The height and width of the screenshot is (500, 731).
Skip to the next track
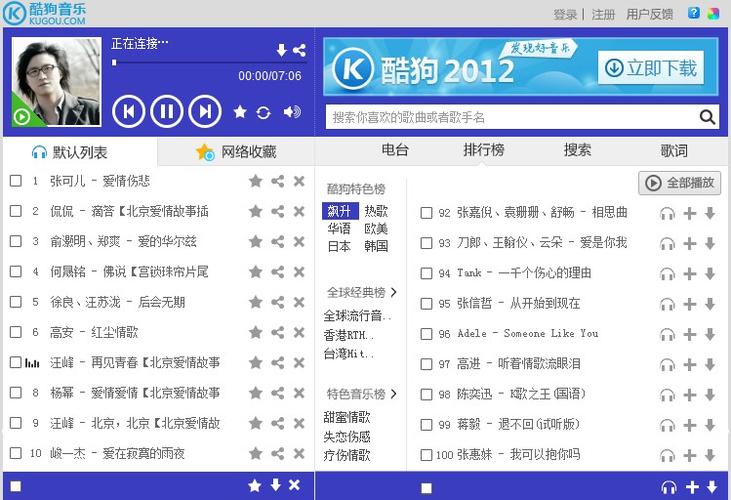[205, 111]
